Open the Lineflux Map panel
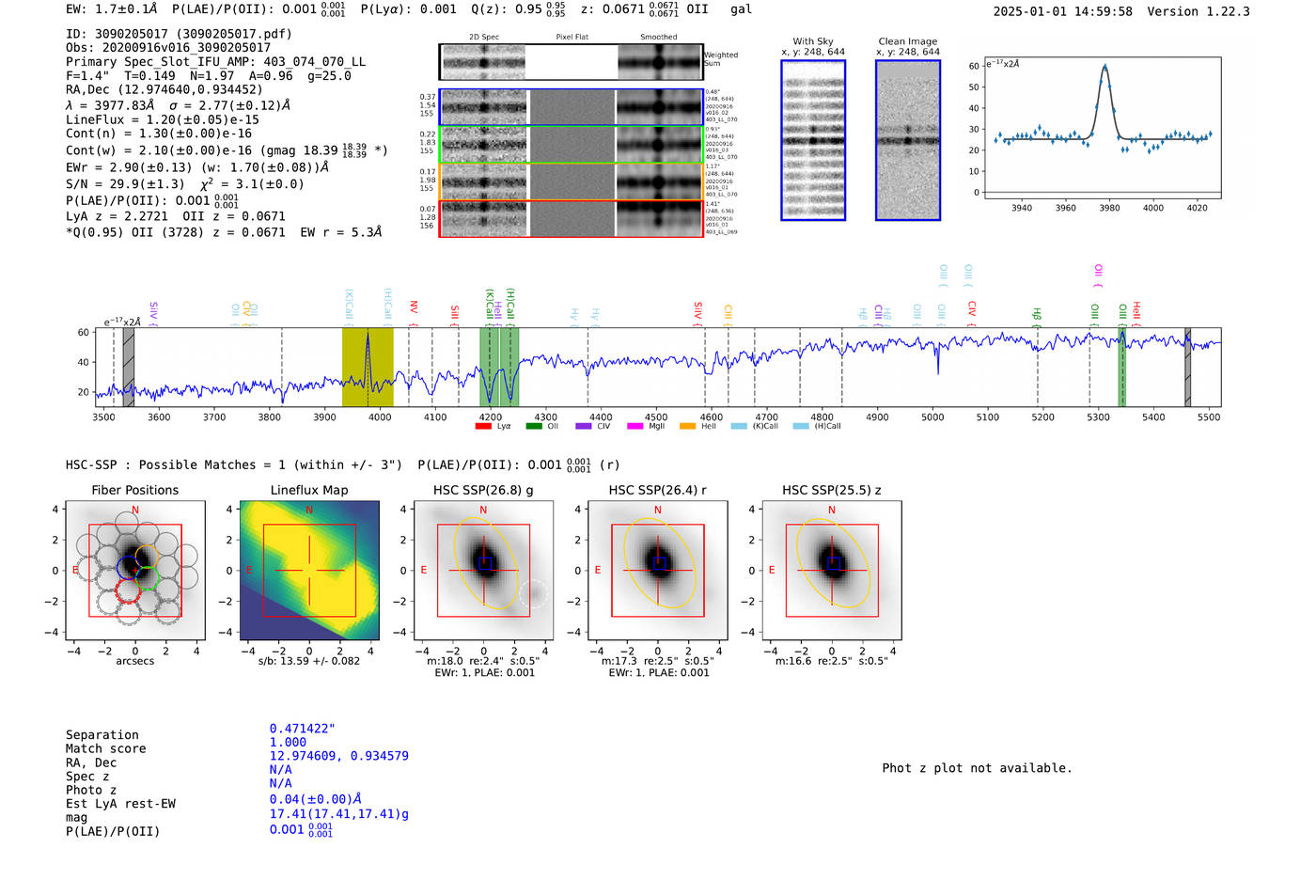Image resolution: width=1316 pixels, height=896 pixels. [309, 571]
